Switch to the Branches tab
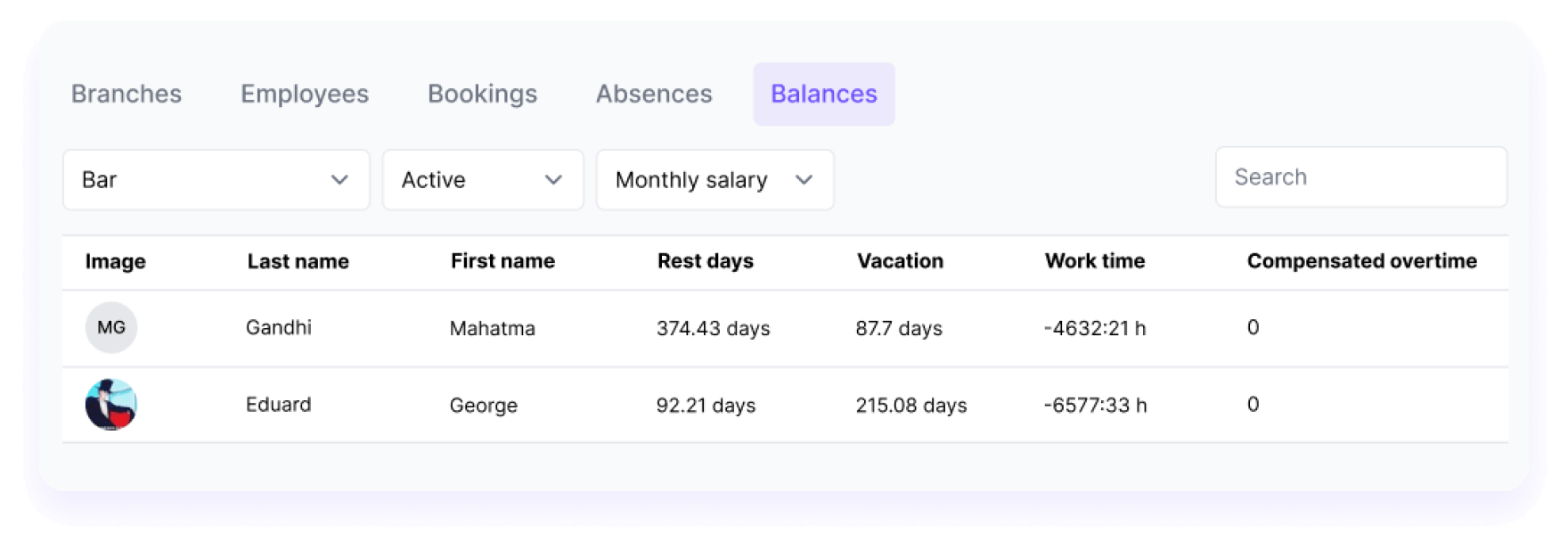This screenshot has width=1568, height=550. [127, 94]
